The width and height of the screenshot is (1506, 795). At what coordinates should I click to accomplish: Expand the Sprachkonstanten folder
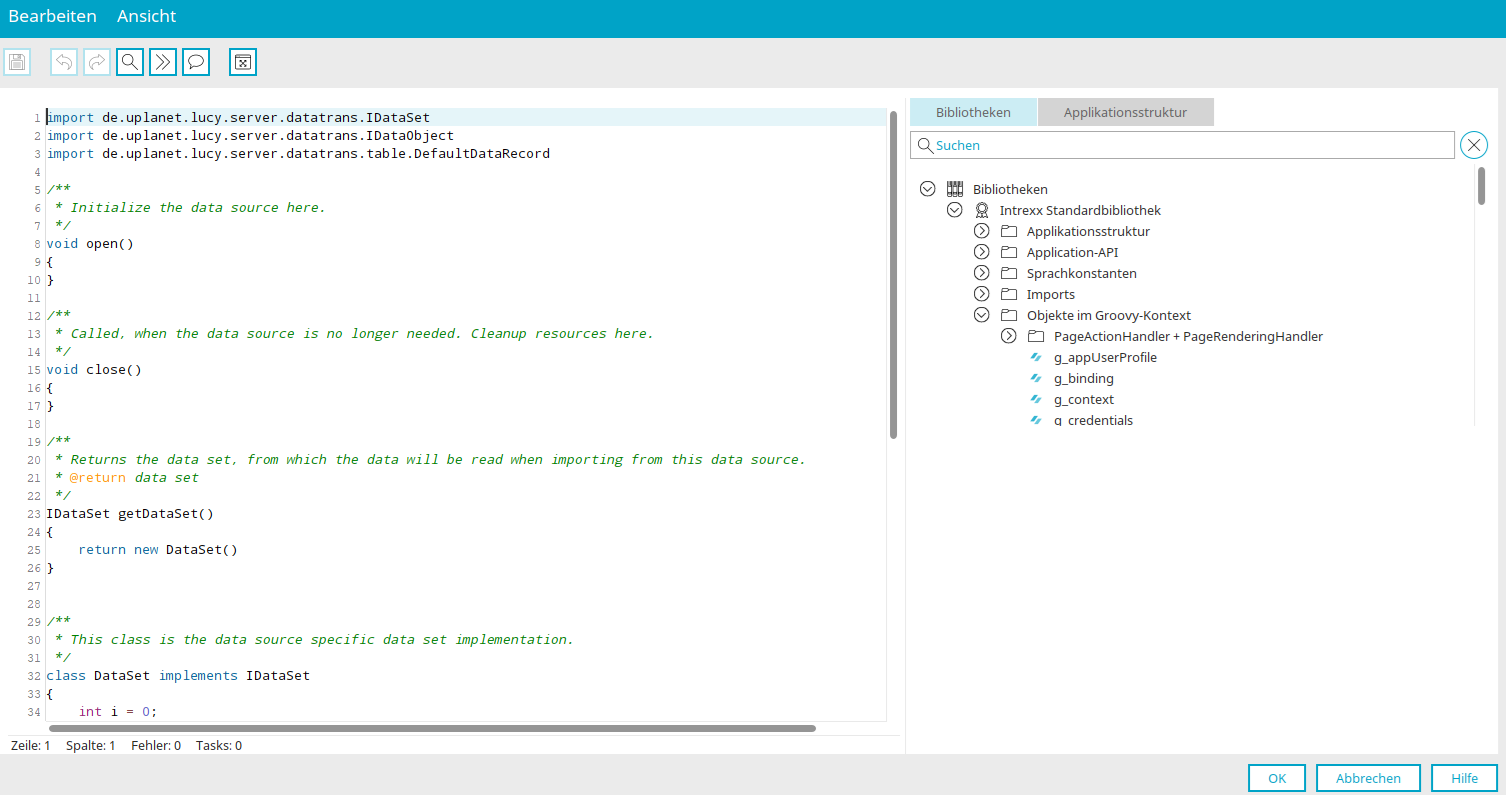pyautogui.click(x=981, y=273)
